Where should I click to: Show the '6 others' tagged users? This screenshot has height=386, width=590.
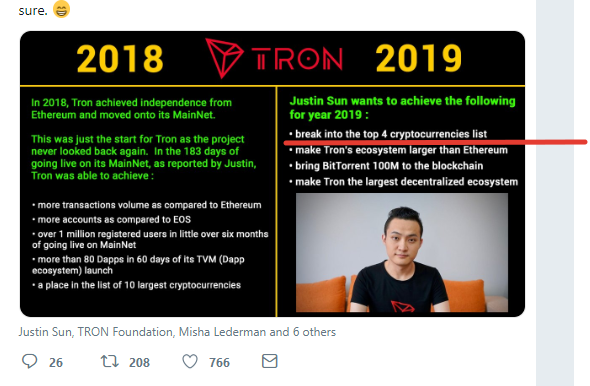tap(314, 332)
